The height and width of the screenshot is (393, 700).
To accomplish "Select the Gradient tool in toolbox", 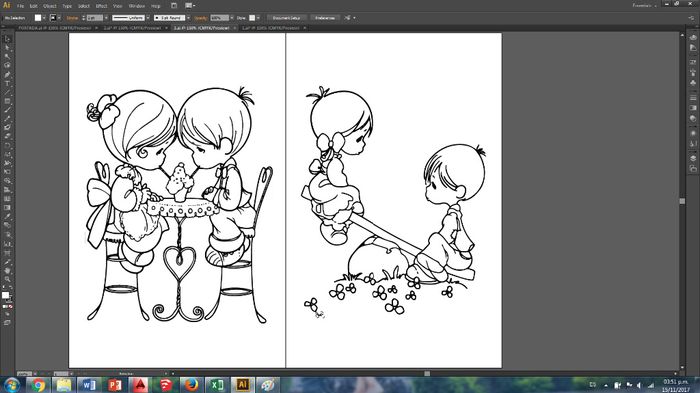I will pos(7,208).
